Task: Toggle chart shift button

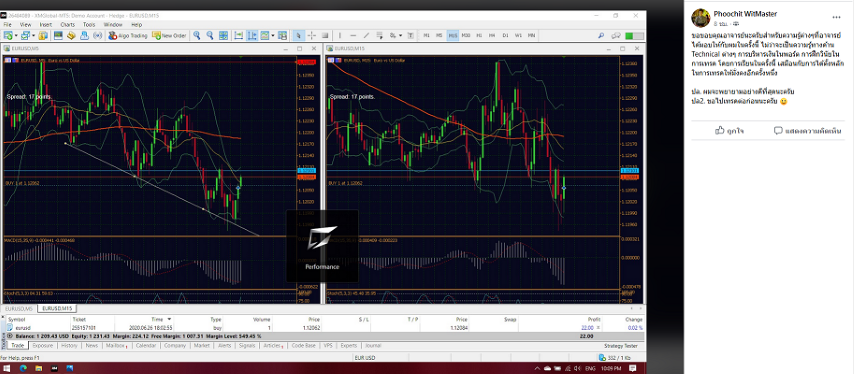Action: pos(252,35)
